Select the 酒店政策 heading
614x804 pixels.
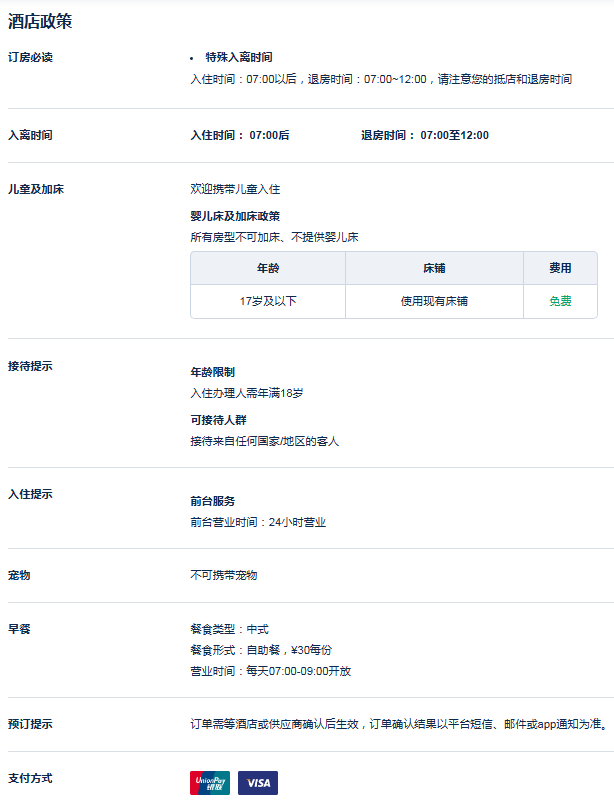tap(40, 22)
